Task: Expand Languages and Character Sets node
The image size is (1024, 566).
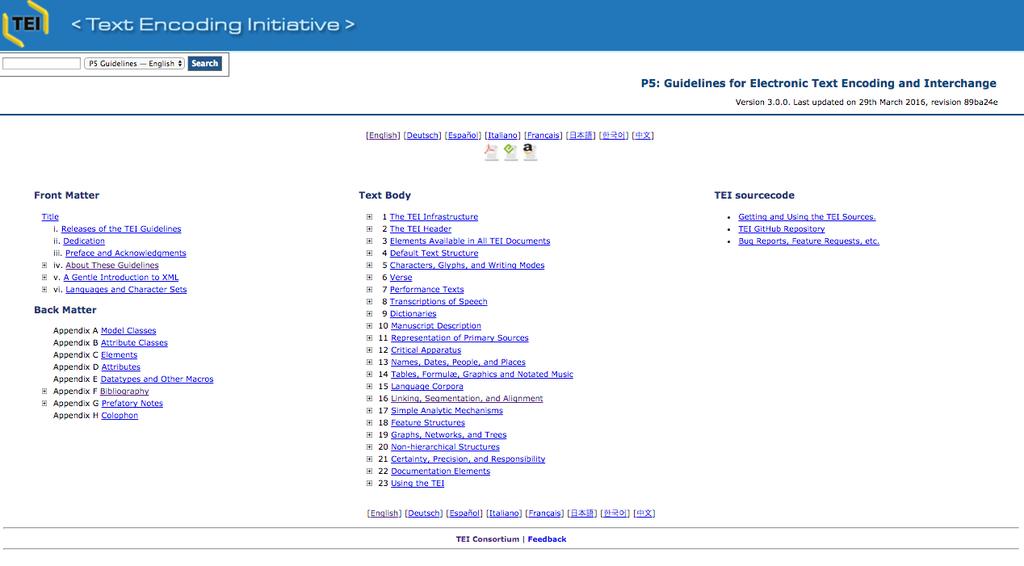Action: tap(44, 289)
